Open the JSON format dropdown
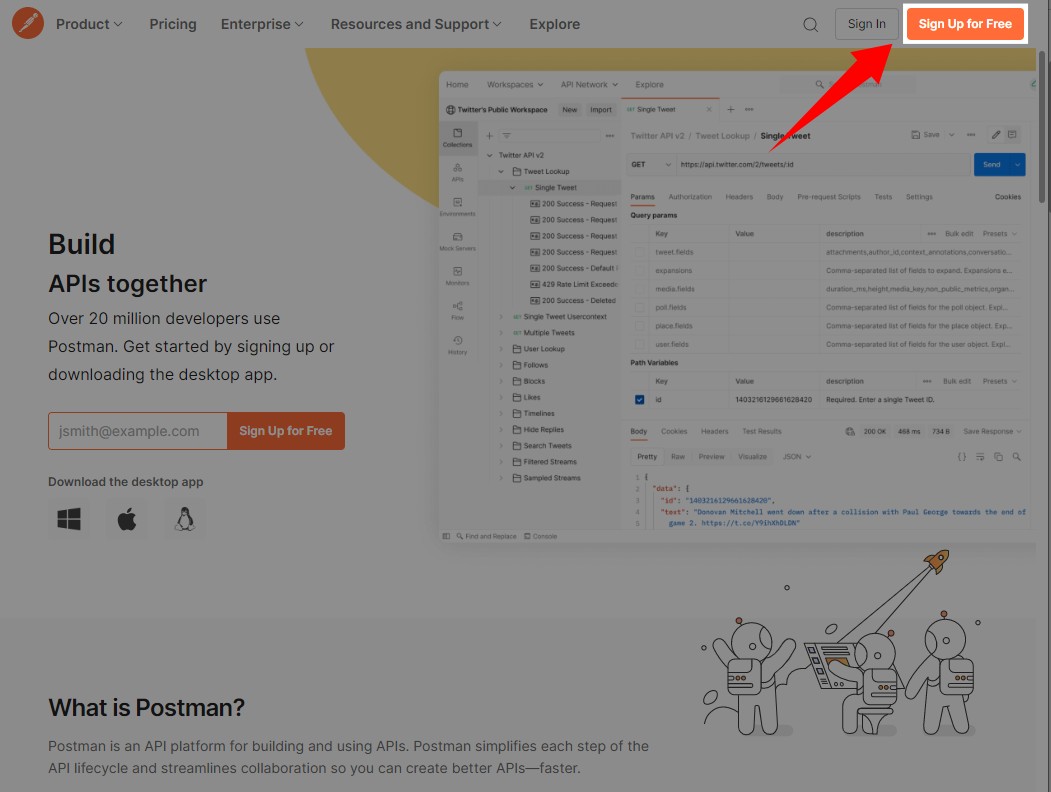1051x792 pixels. [797, 457]
